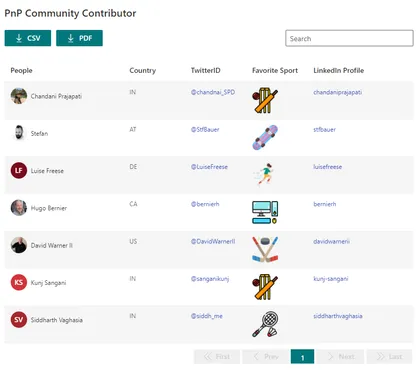Screen dimensions: 420x370
Task: Open the stfbauer LinkedIn link
Action: tap(325, 130)
